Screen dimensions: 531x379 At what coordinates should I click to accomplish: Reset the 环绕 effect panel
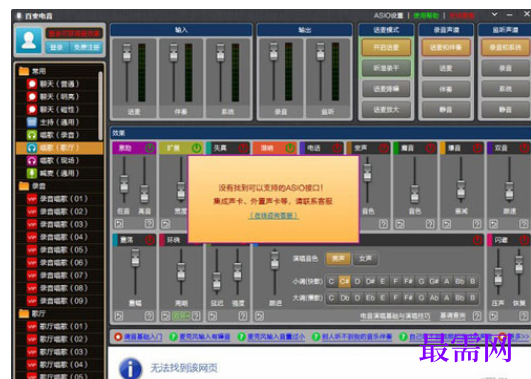(166, 316)
